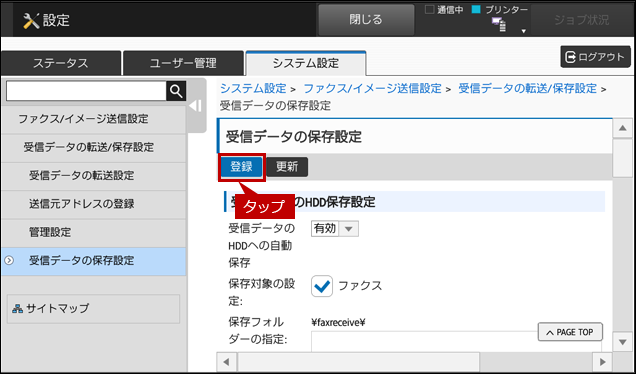Click the side menu search field
The image size is (636, 374).
[x=86, y=91]
